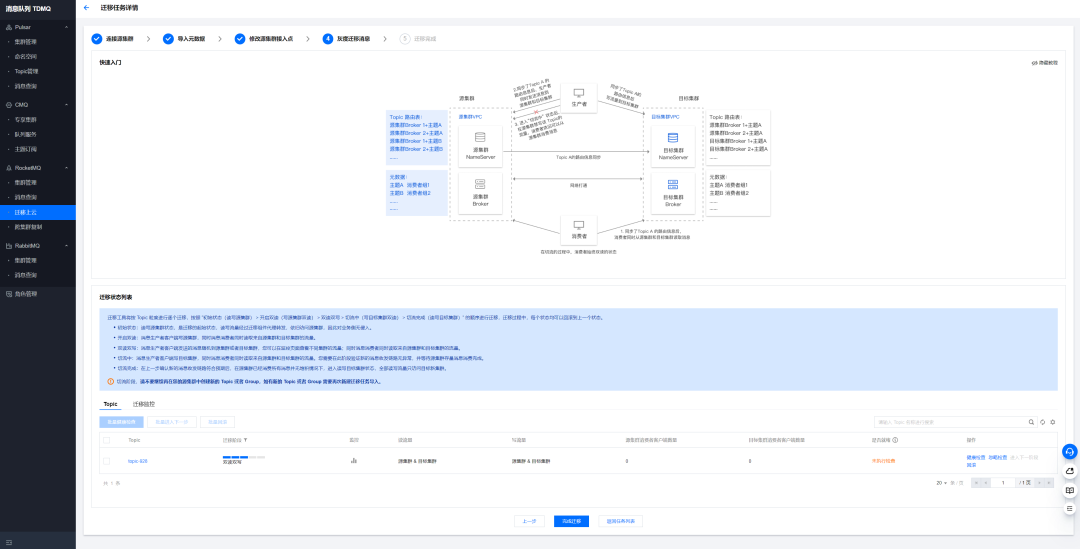Click the orange 未执行检查 status text
1080x549 pixels.
884,460
